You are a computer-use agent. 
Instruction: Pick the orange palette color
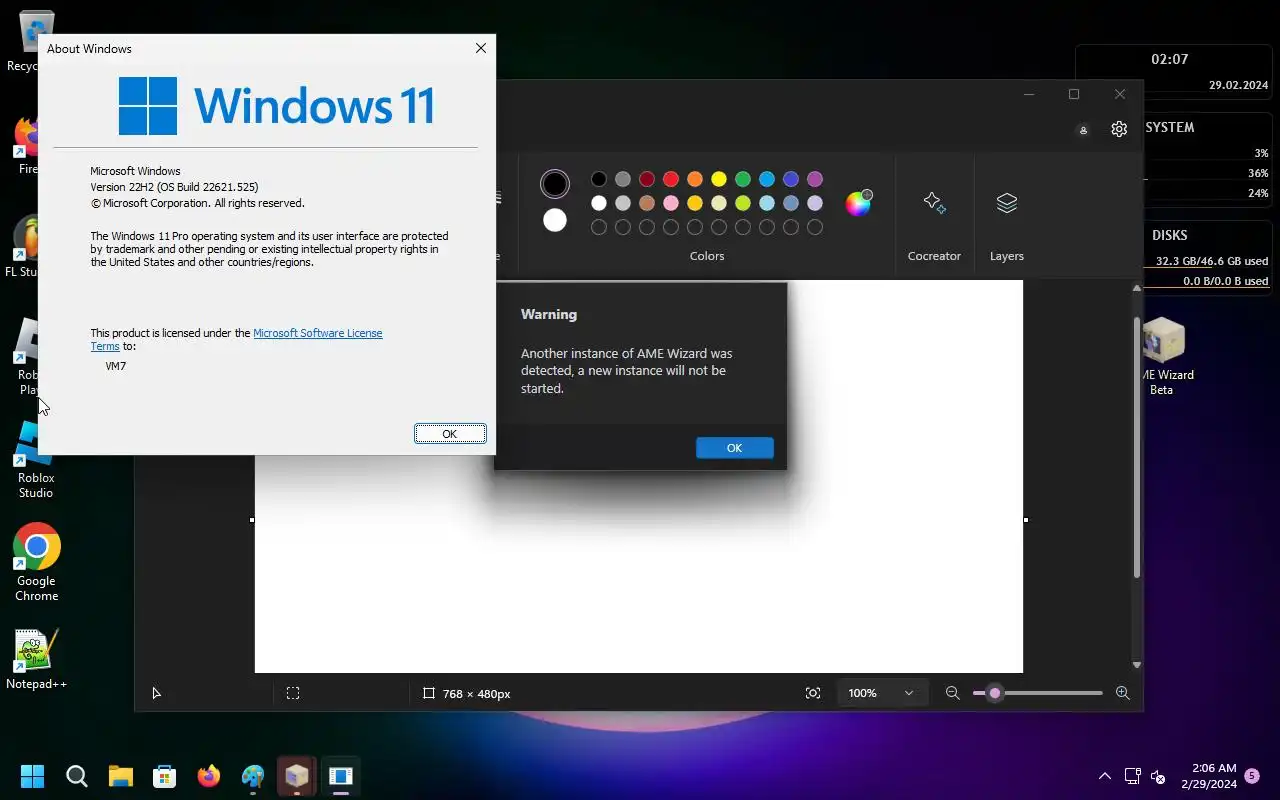[695, 179]
